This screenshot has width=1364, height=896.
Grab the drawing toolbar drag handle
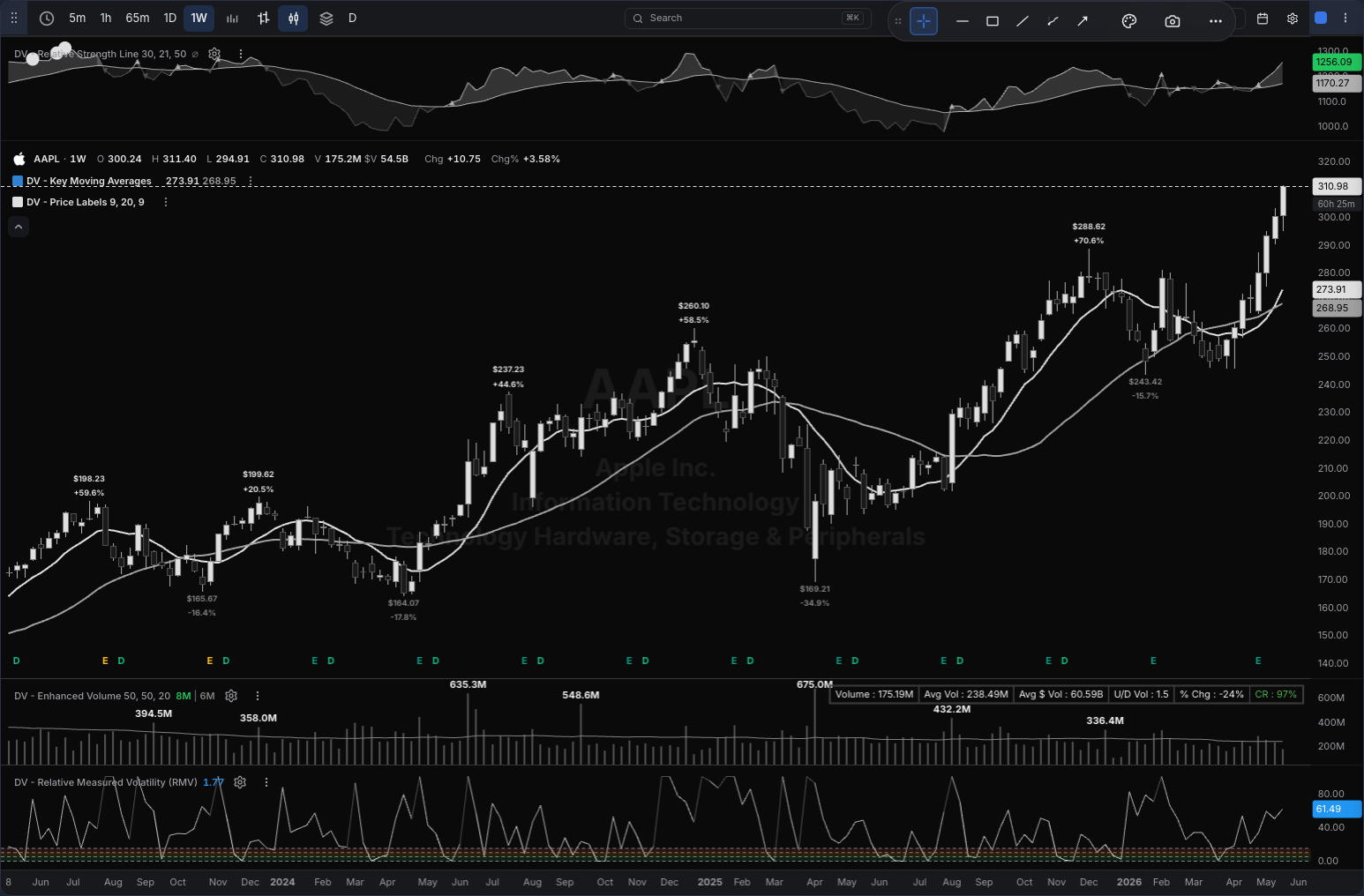(x=898, y=21)
